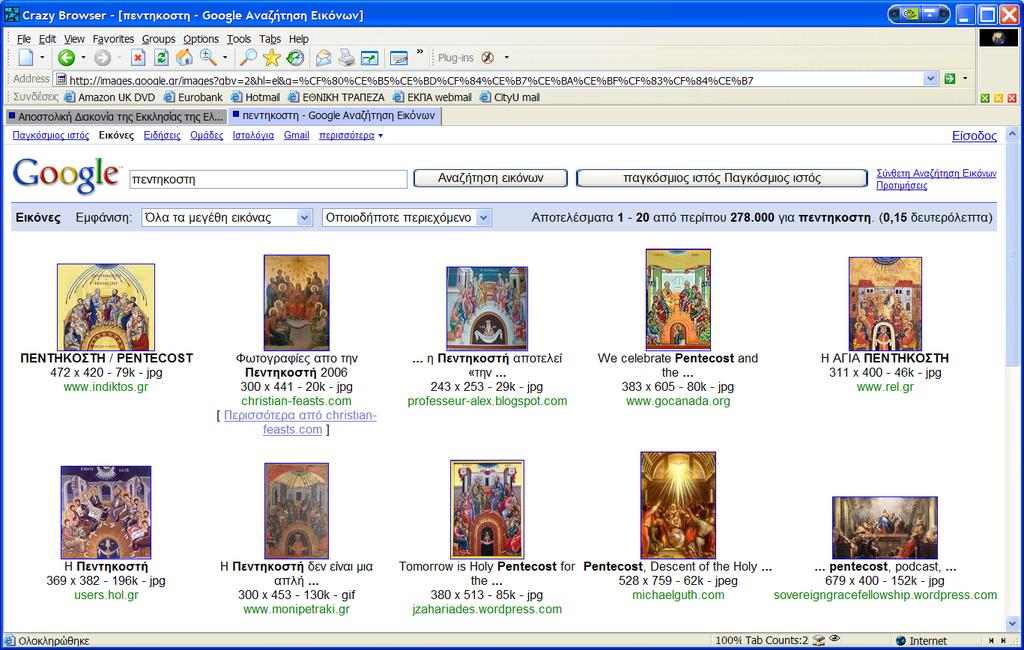This screenshot has height=650, width=1024.
Task: Open the File menu
Action: click(x=24, y=39)
